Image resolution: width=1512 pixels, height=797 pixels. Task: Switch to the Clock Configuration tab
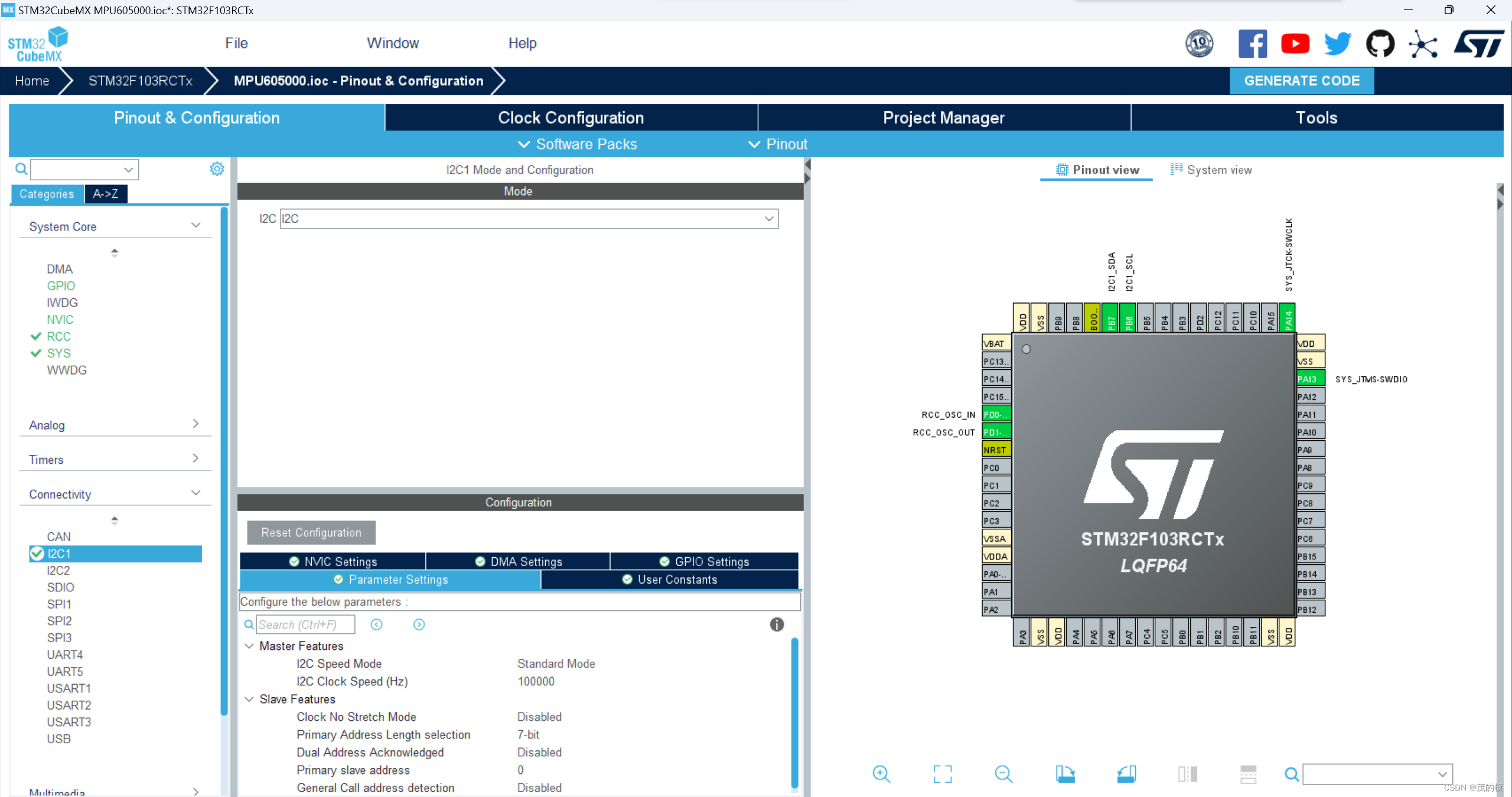[571, 118]
